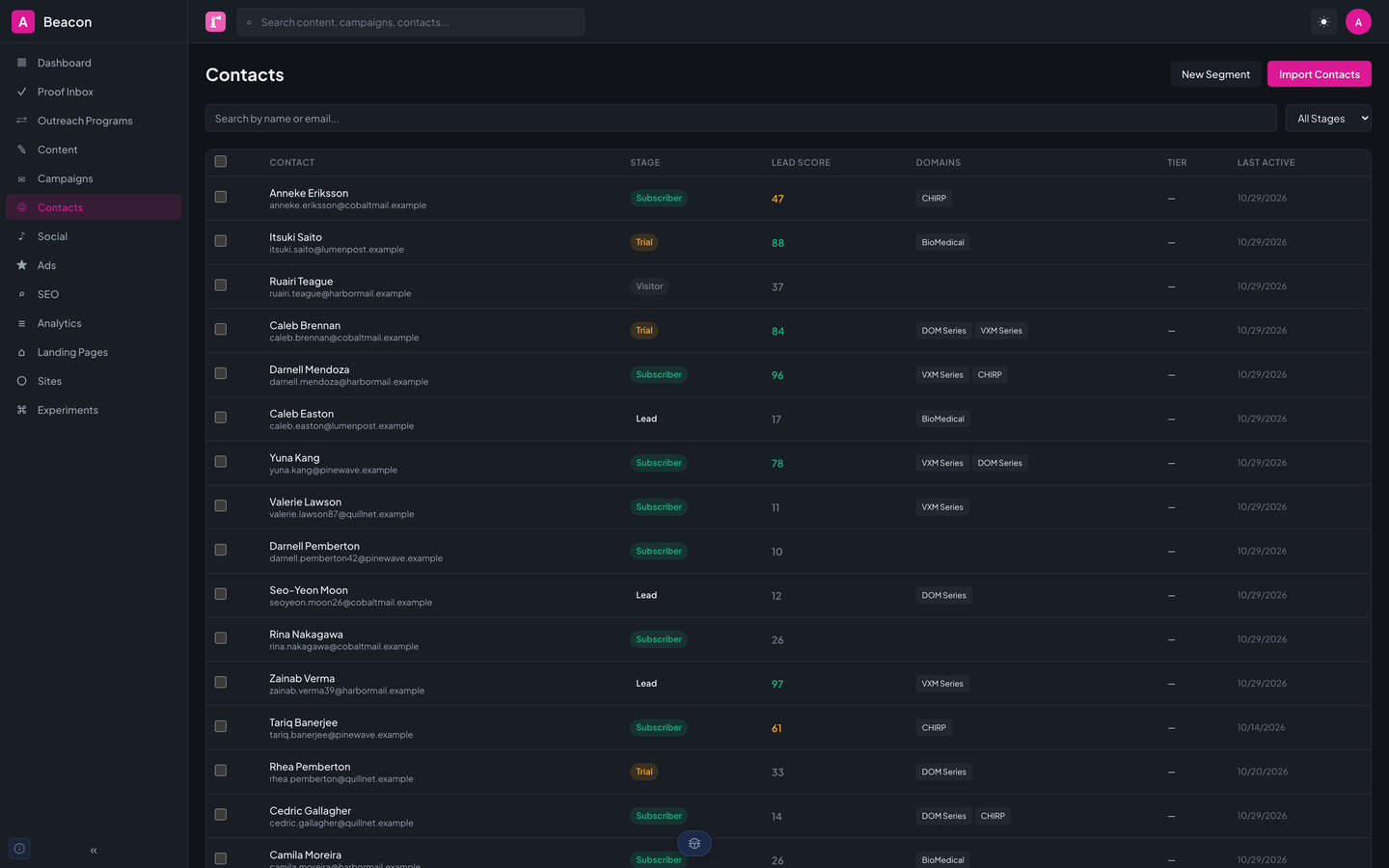
Task: Click the 10/20/2026 last active date
Action: click(x=1262, y=773)
